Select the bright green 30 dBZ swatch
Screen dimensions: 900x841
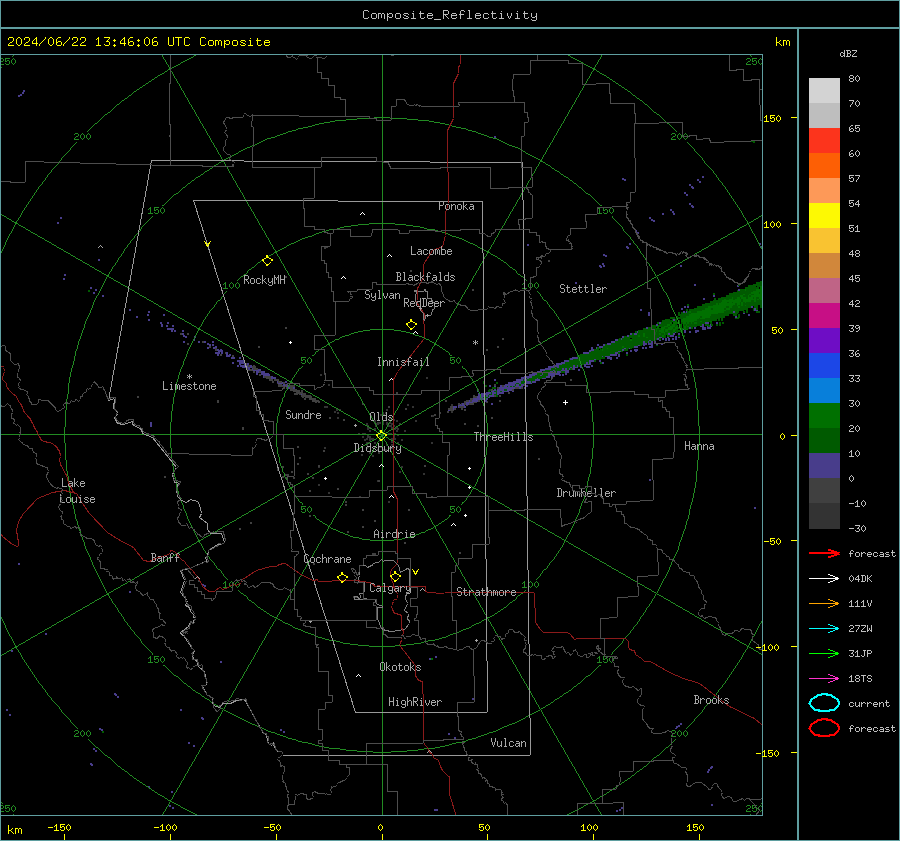tap(824, 415)
